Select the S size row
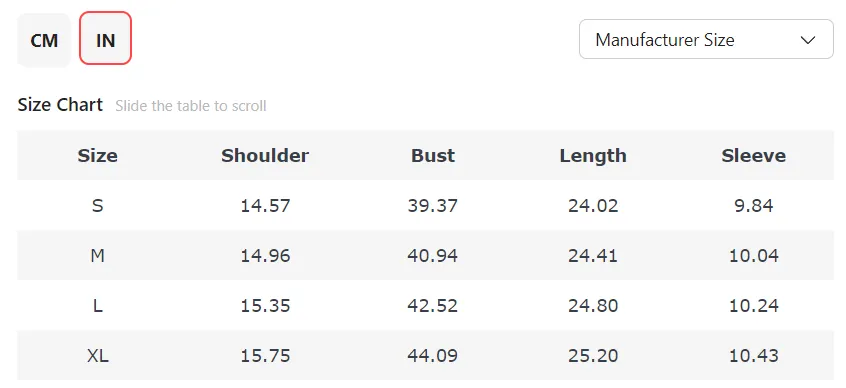The width and height of the screenshot is (846, 388). [x=426, y=205]
